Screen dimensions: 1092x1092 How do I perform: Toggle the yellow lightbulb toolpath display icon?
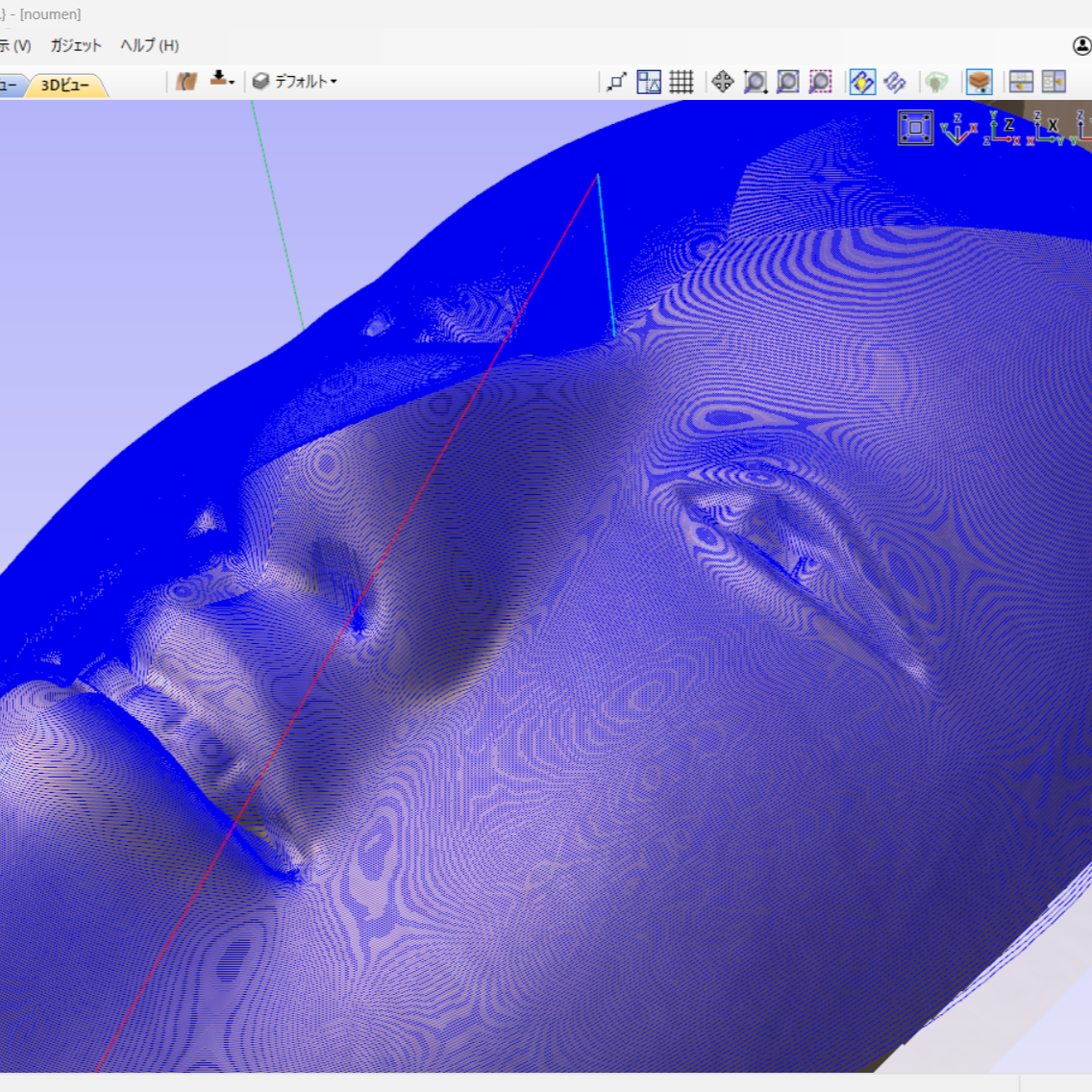pos(862,82)
